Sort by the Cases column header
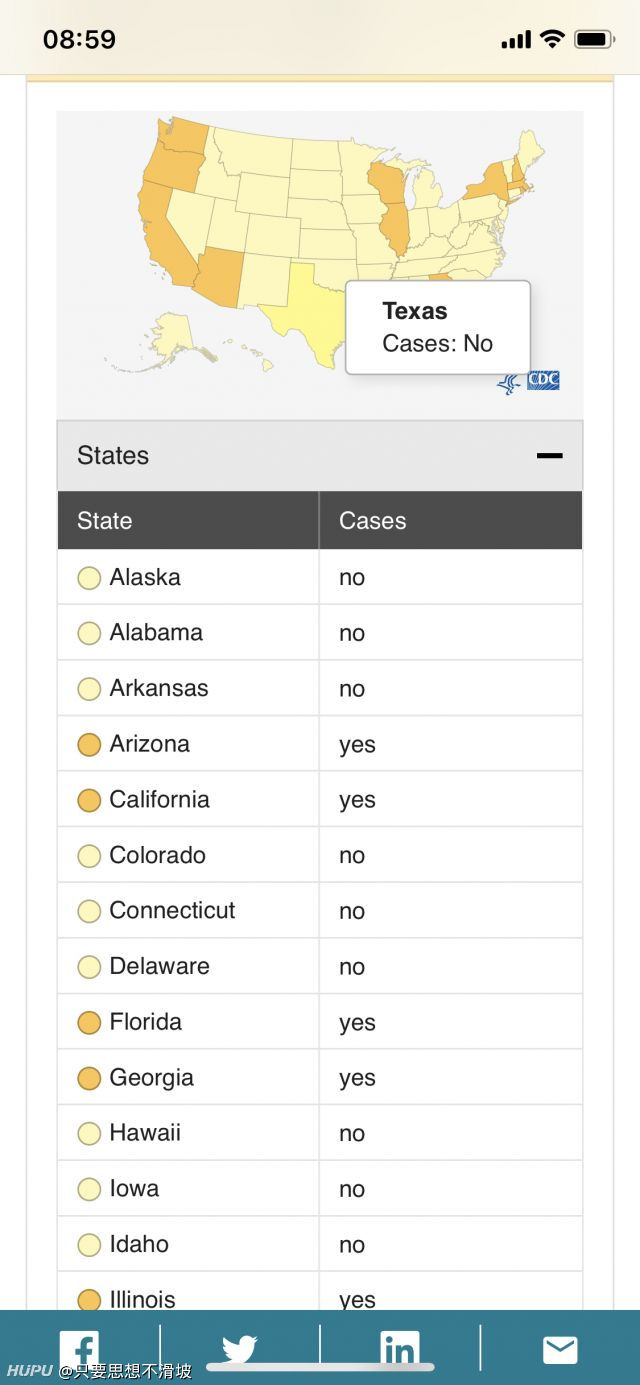 (x=451, y=520)
